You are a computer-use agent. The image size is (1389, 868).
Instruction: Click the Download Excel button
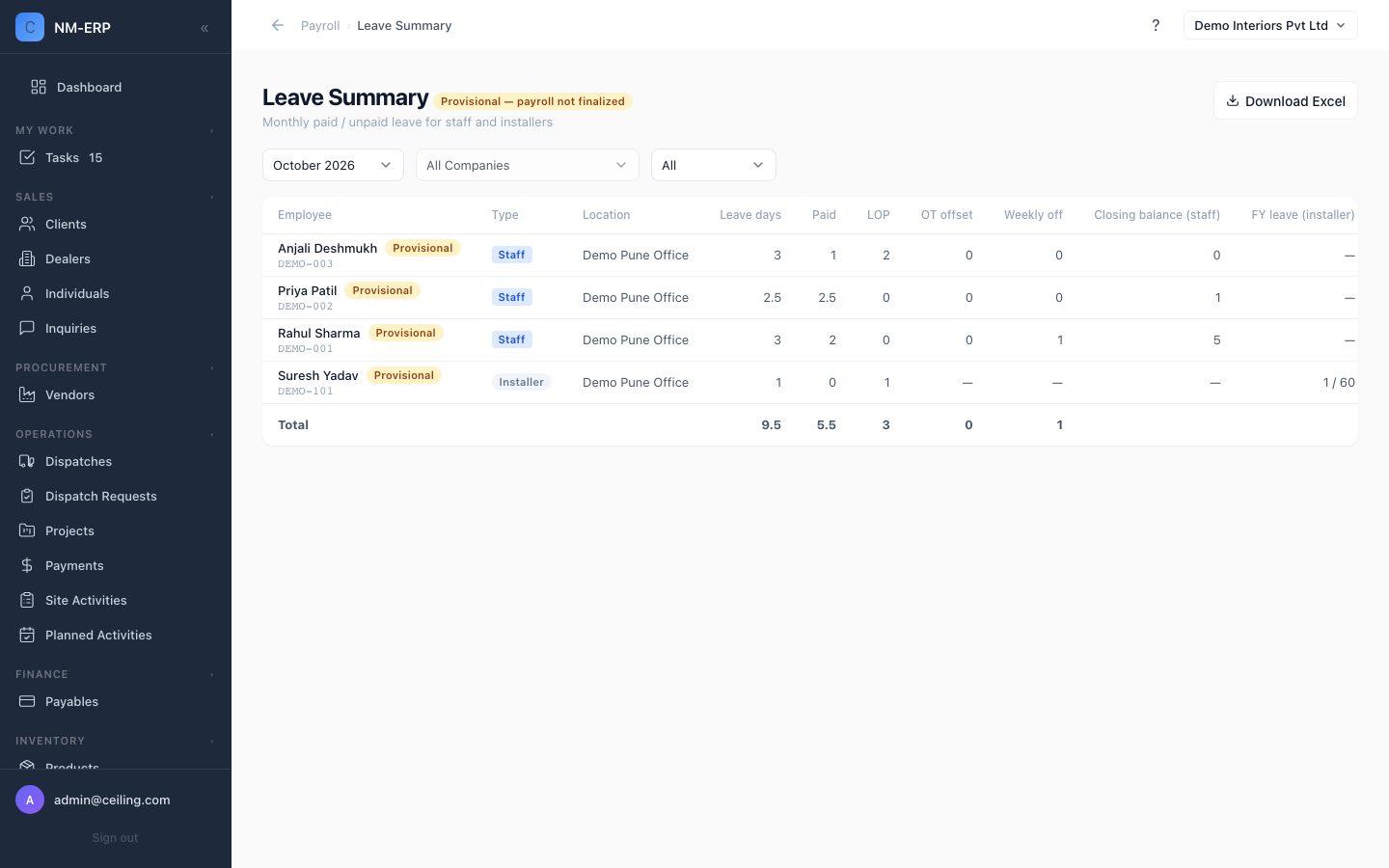pyautogui.click(x=1285, y=100)
